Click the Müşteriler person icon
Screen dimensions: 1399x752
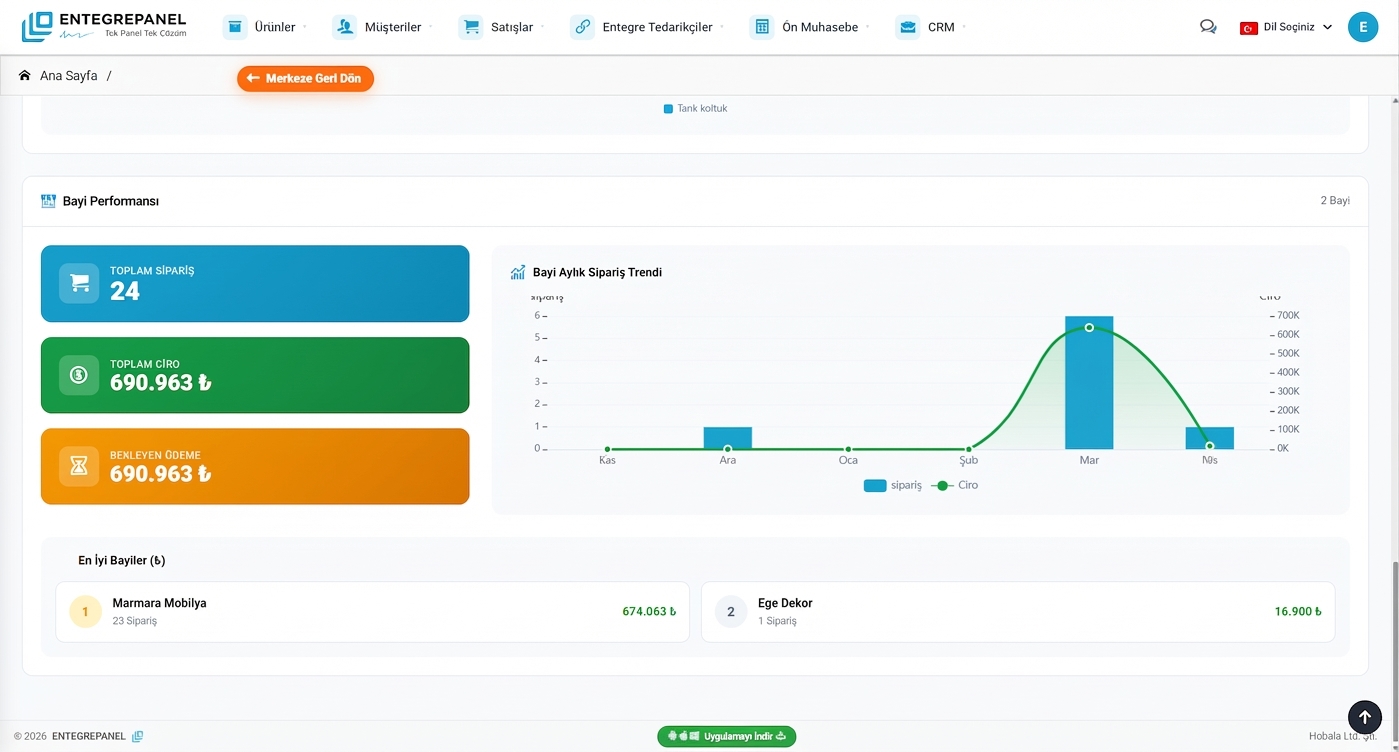tap(345, 27)
